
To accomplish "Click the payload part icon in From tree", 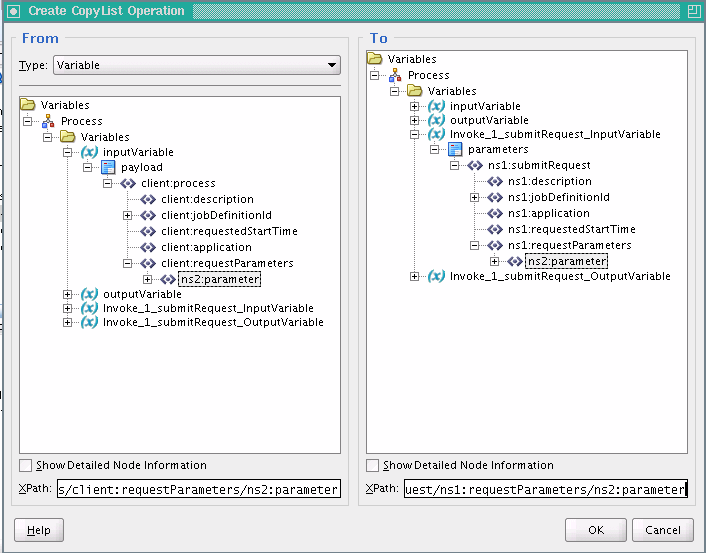I will [x=108, y=168].
